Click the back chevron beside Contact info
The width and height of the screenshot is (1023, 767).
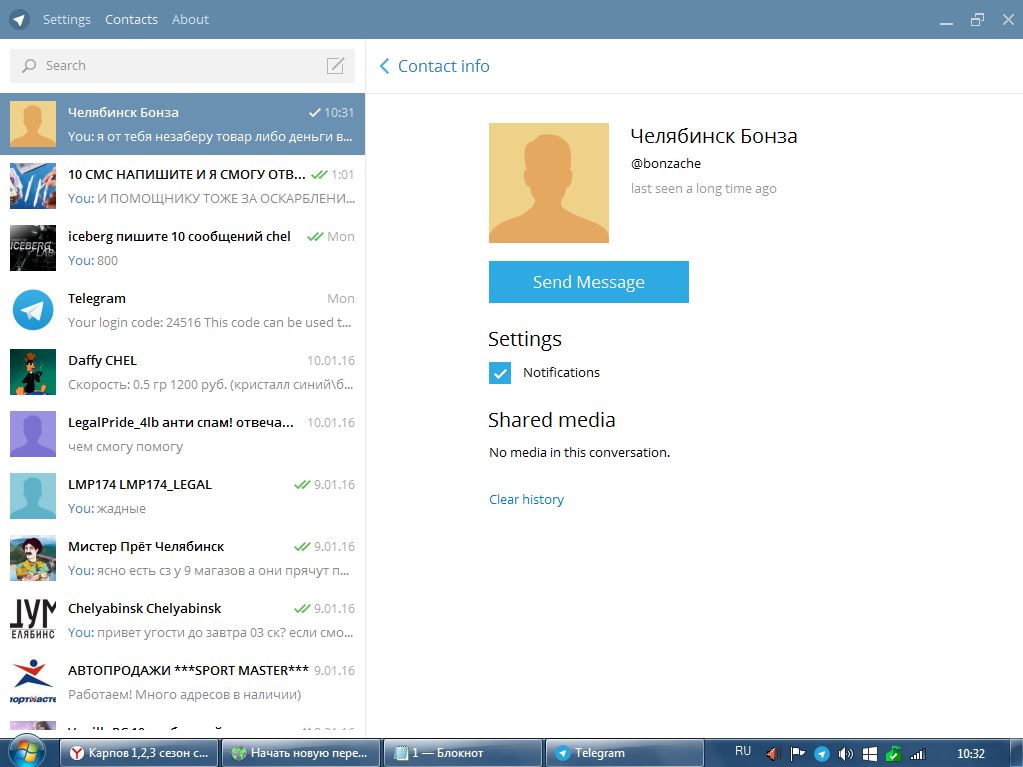coord(384,66)
